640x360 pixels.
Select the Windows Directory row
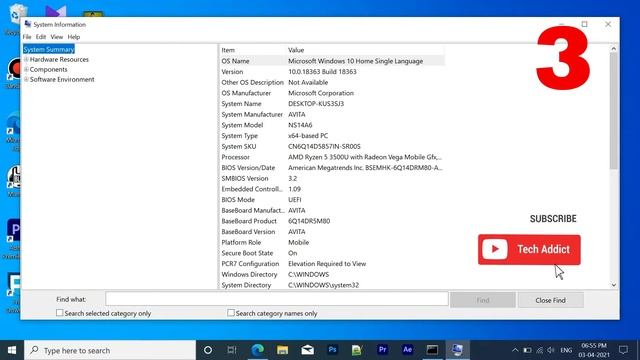click(332, 274)
